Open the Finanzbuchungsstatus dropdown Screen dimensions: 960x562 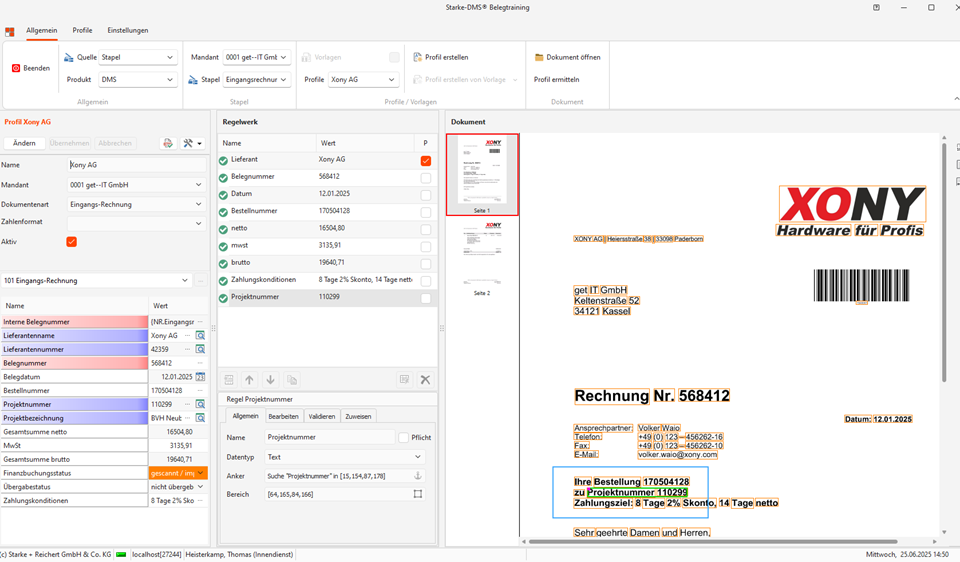click(x=178, y=473)
